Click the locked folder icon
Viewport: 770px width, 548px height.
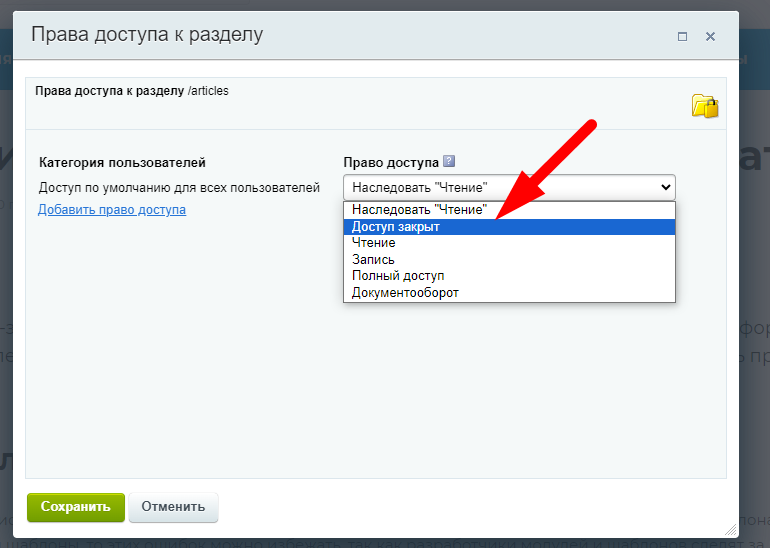705,106
